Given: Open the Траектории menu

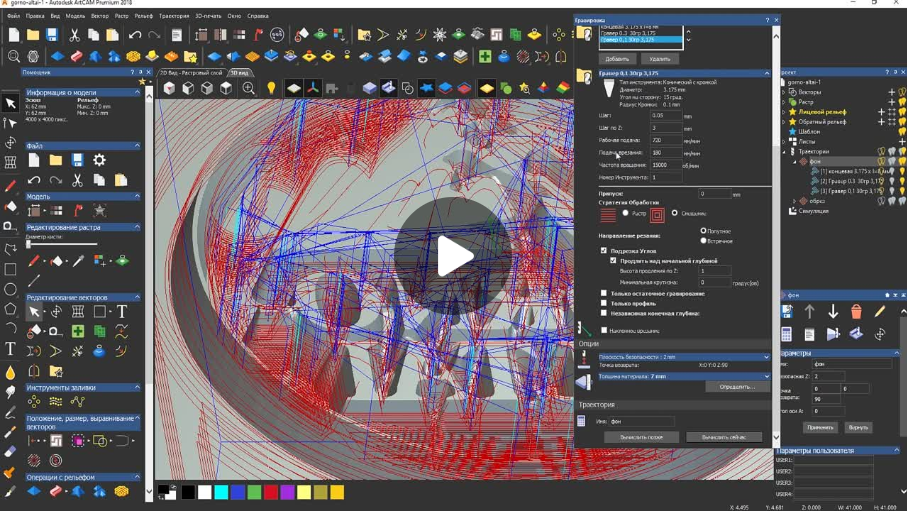Looking at the screenshot, I should click(173, 16).
